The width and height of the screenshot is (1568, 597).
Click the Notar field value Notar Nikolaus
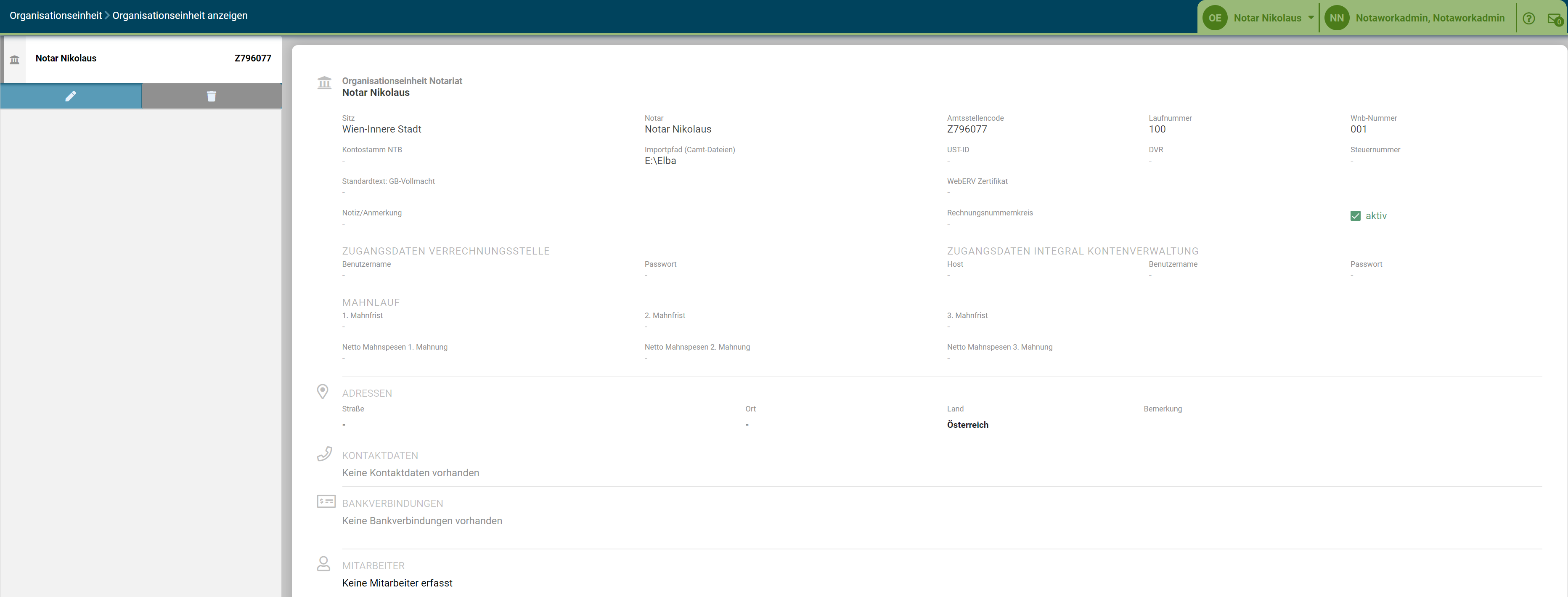click(678, 129)
